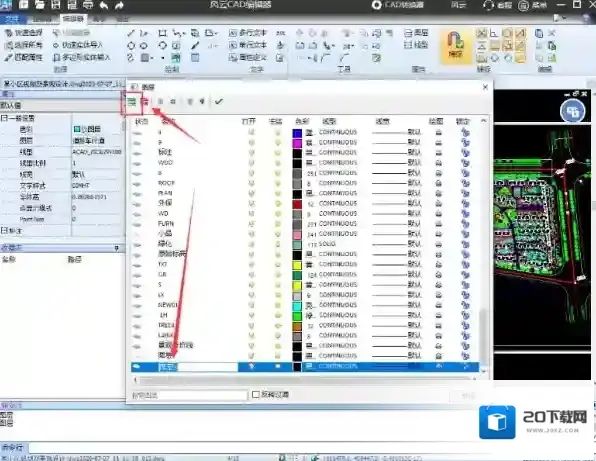Click the 图层 layers button in ribbon
The height and width of the screenshot is (461, 596).
(x=416, y=33)
